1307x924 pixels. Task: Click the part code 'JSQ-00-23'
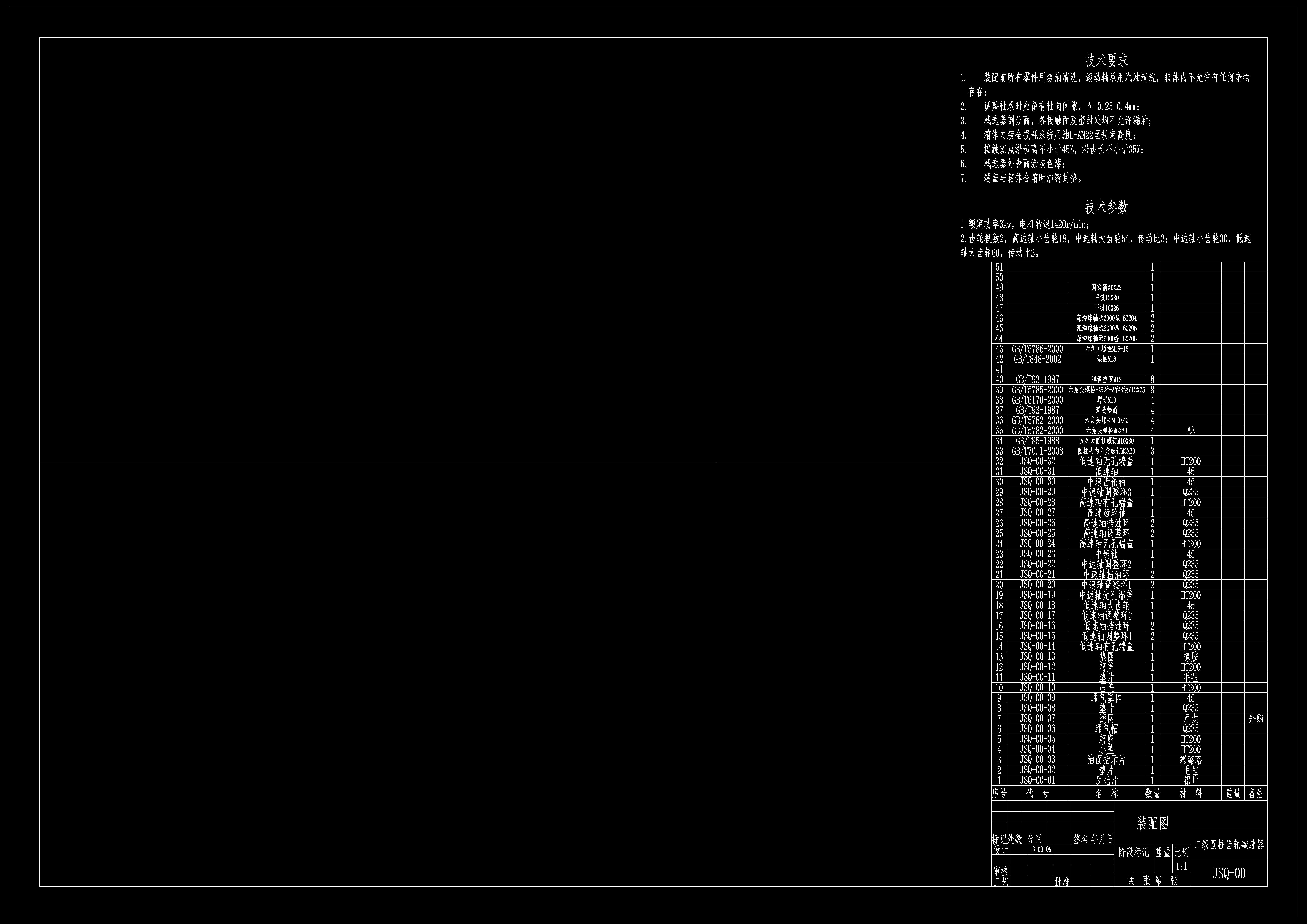(x=1037, y=554)
